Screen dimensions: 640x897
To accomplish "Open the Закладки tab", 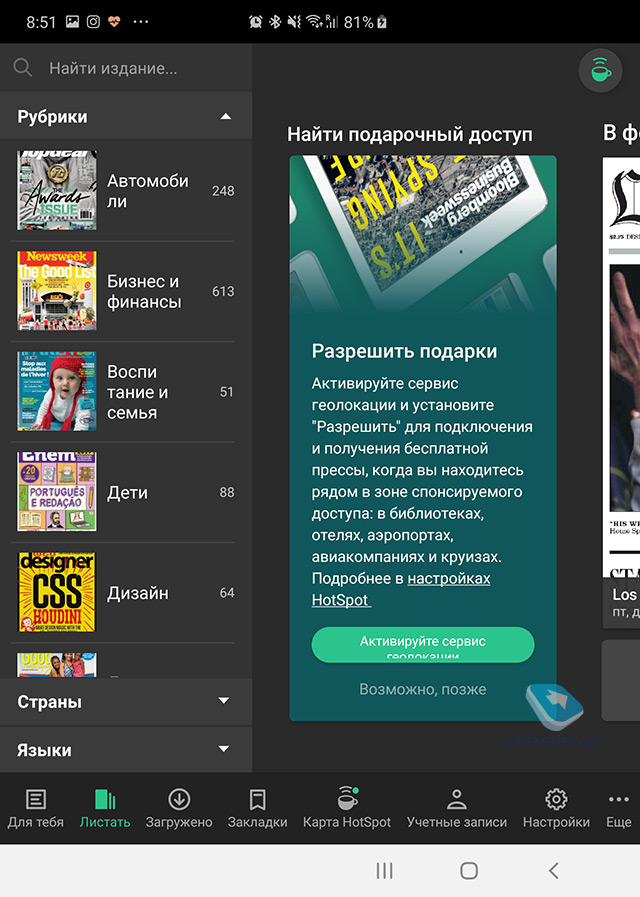I will [x=257, y=808].
